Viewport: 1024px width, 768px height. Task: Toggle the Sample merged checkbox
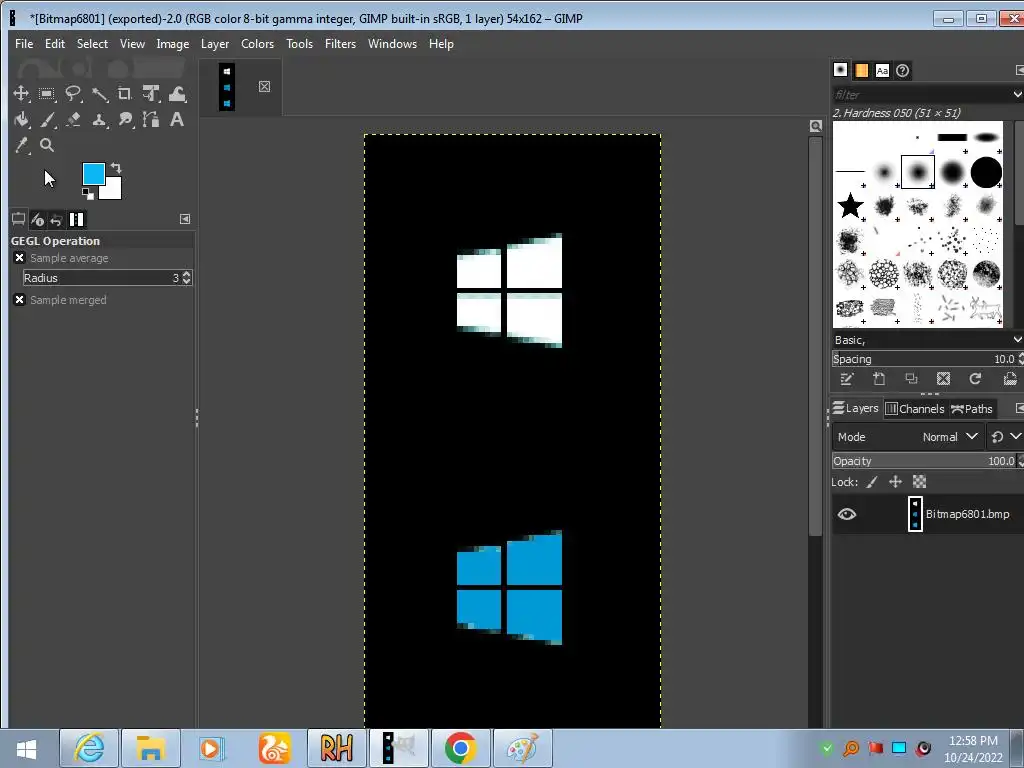point(20,300)
